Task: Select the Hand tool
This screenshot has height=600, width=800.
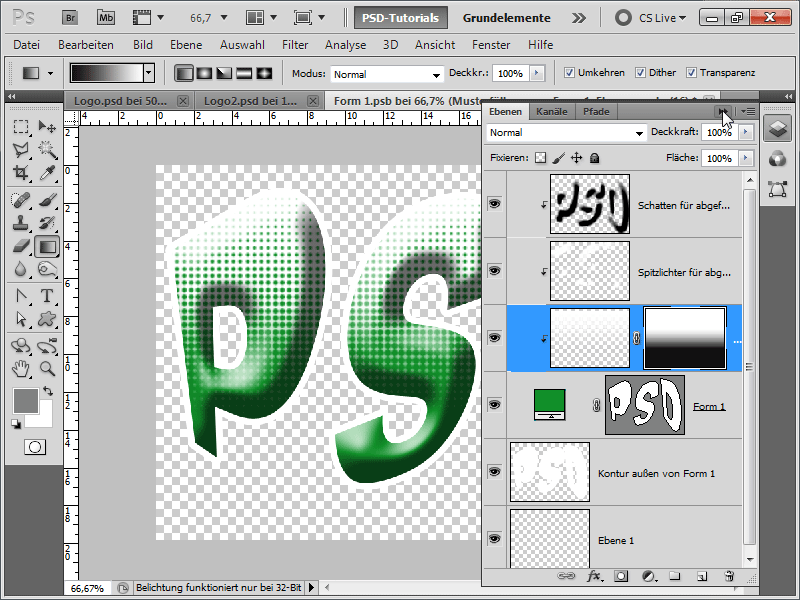Action: [20, 368]
